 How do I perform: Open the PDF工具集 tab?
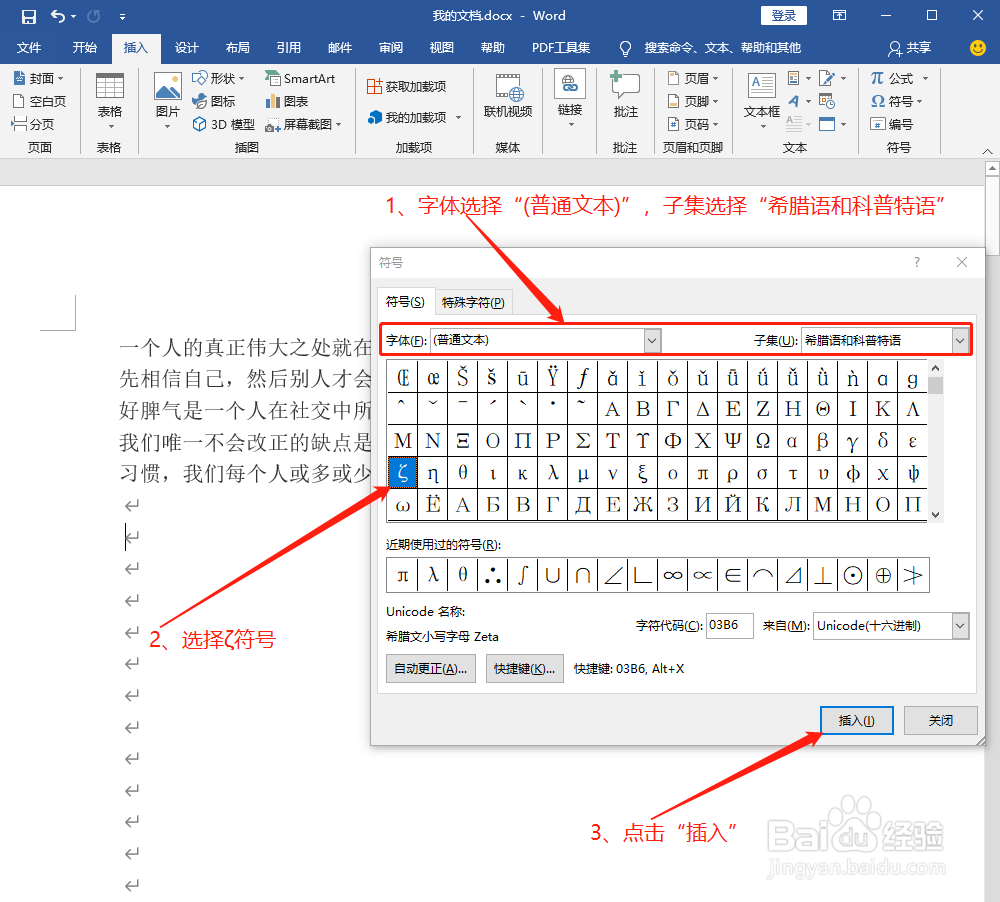[x=561, y=48]
